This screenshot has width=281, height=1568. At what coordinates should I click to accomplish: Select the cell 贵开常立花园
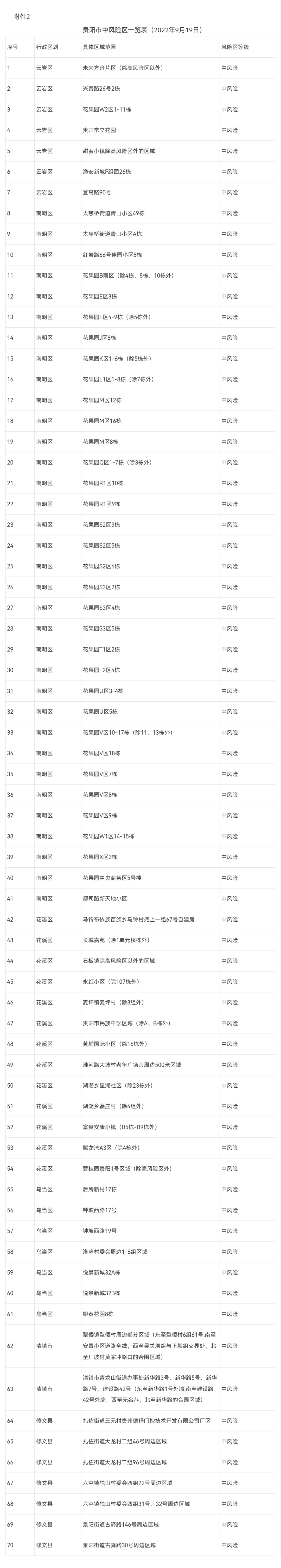point(99,130)
